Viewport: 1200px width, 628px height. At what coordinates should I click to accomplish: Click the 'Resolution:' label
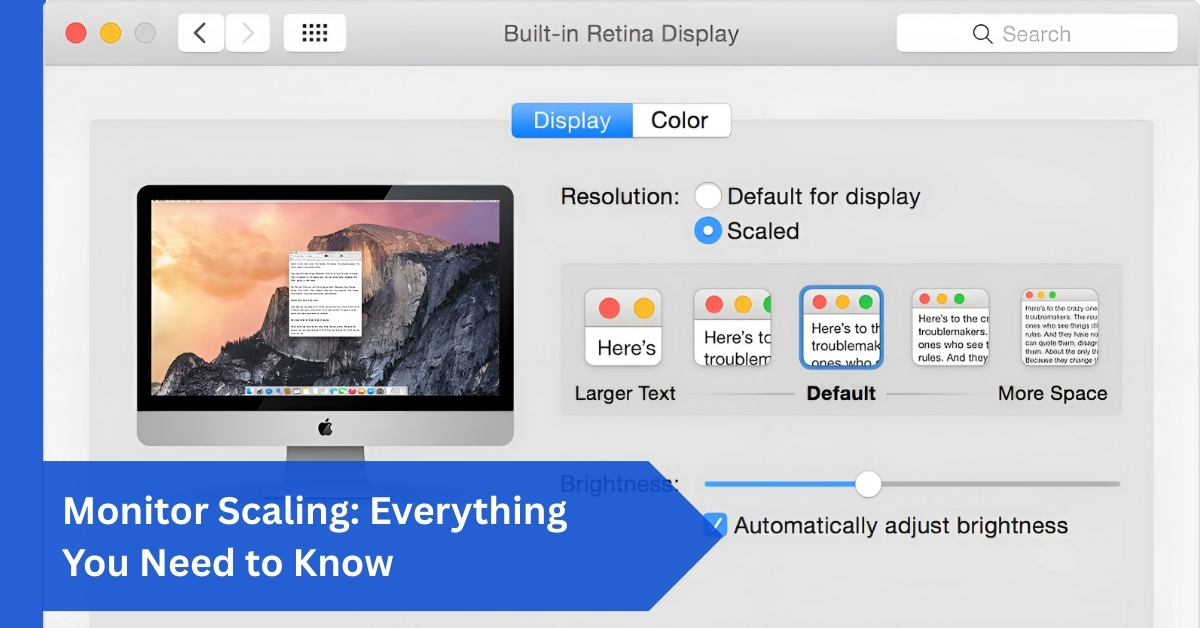620,196
